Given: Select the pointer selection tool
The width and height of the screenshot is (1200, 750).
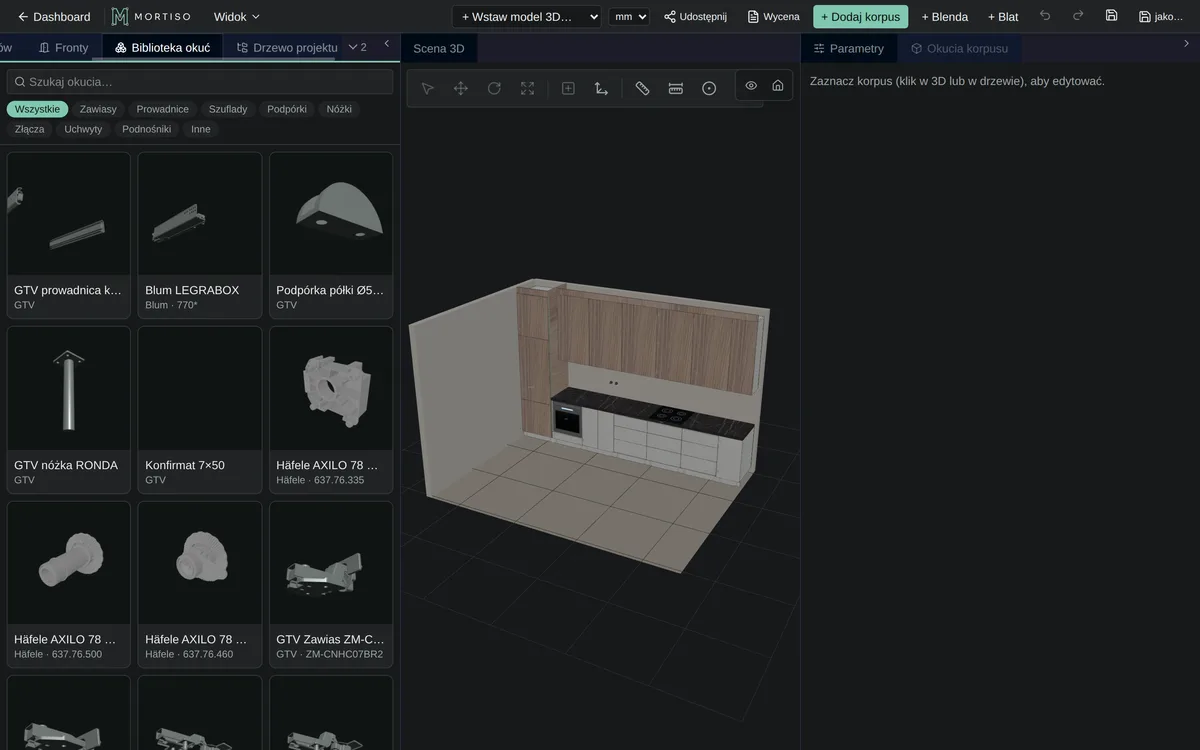Looking at the screenshot, I should pos(428,88).
